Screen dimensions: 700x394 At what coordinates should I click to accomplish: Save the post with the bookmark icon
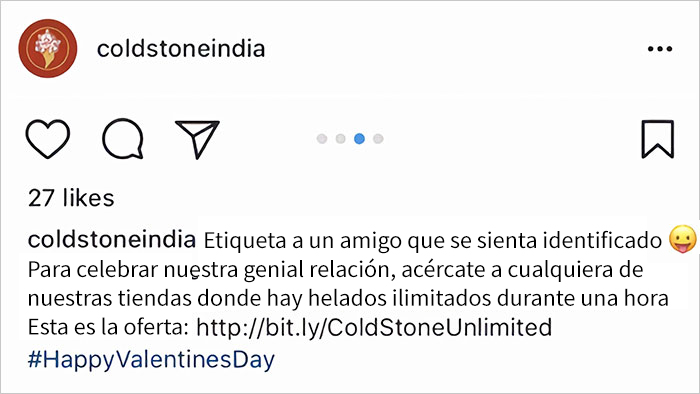click(658, 139)
